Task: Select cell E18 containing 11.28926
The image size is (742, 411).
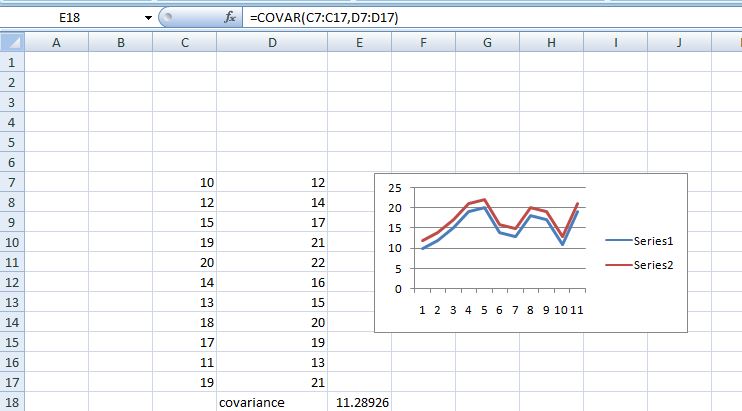Action: coord(359,402)
